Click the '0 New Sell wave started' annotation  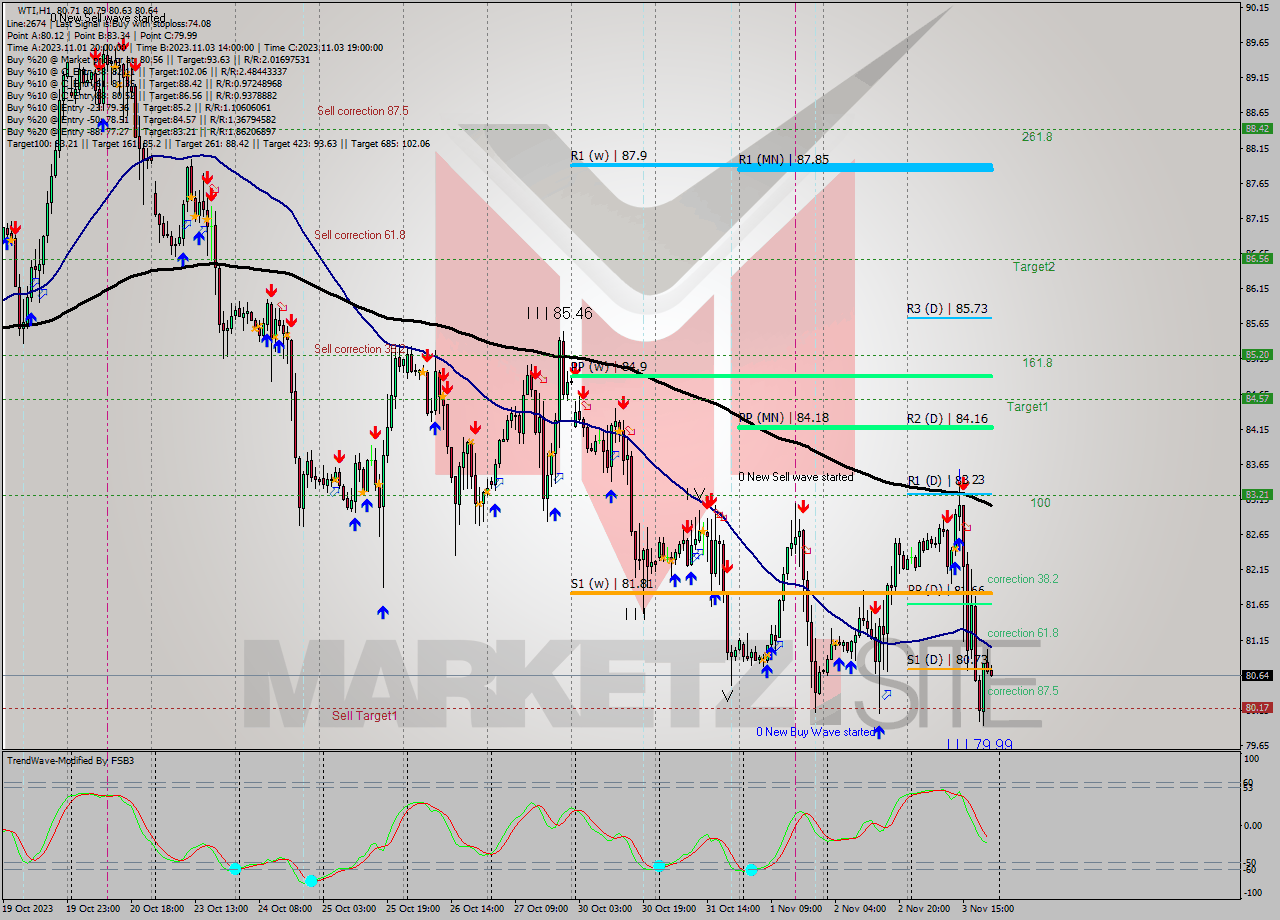[x=796, y=477]
